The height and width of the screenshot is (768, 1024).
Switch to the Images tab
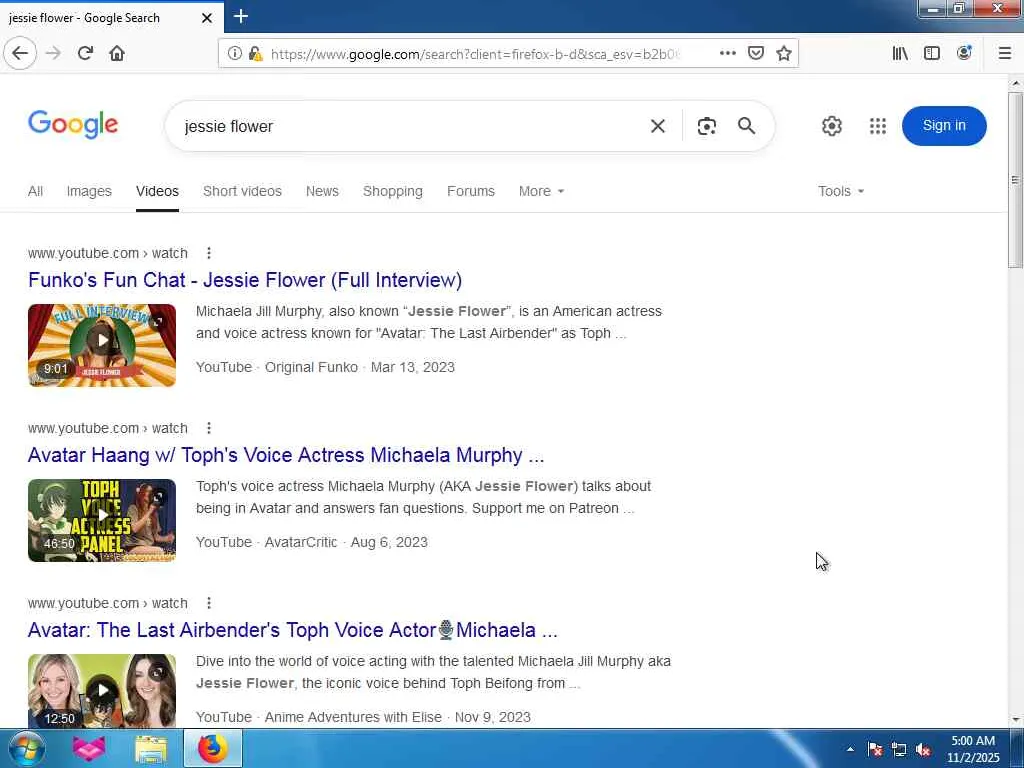pyautogui.click(x=89, y=191)
